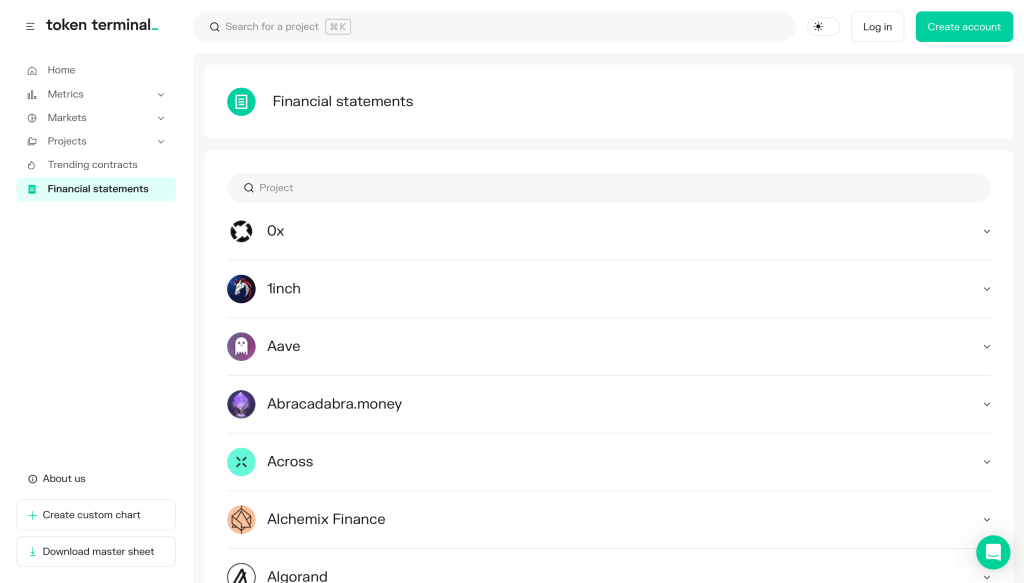Expand the Metrics sidebar submenu
This screenshot has height=583, width=1024.
pyautogui.click(x=161, y=94)
